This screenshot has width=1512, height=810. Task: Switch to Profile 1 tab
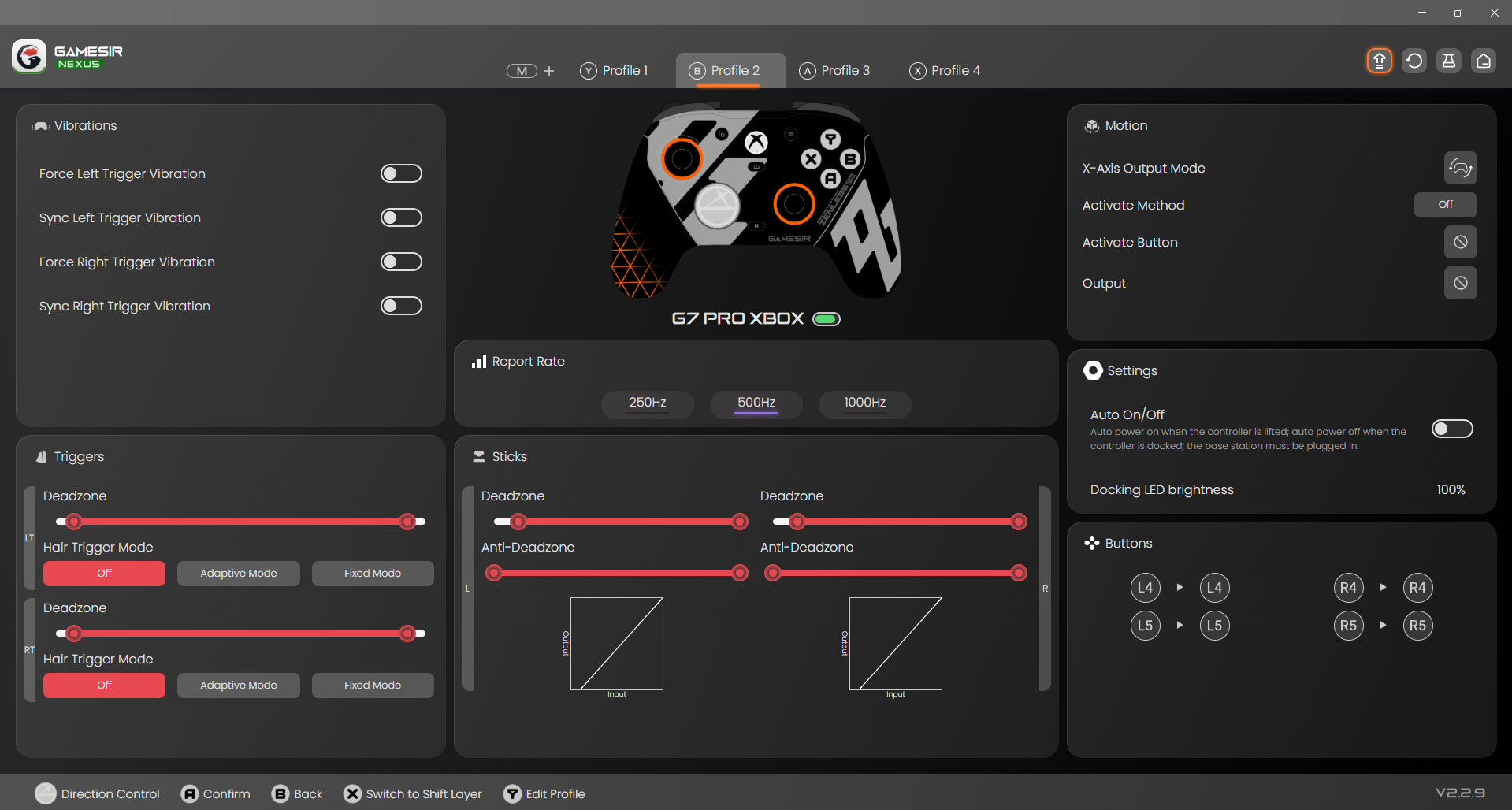tap(615, 71)
